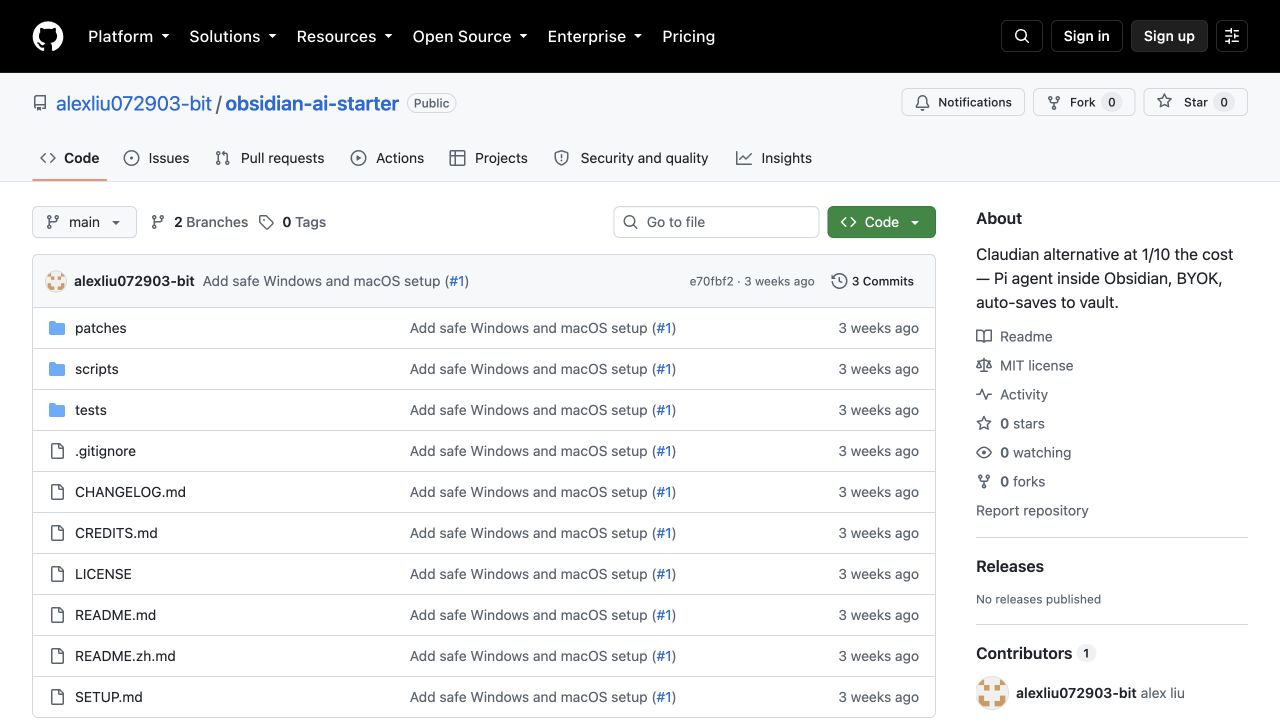Switch to the Issues tab
1280x720 pixels.
(156, 158)
